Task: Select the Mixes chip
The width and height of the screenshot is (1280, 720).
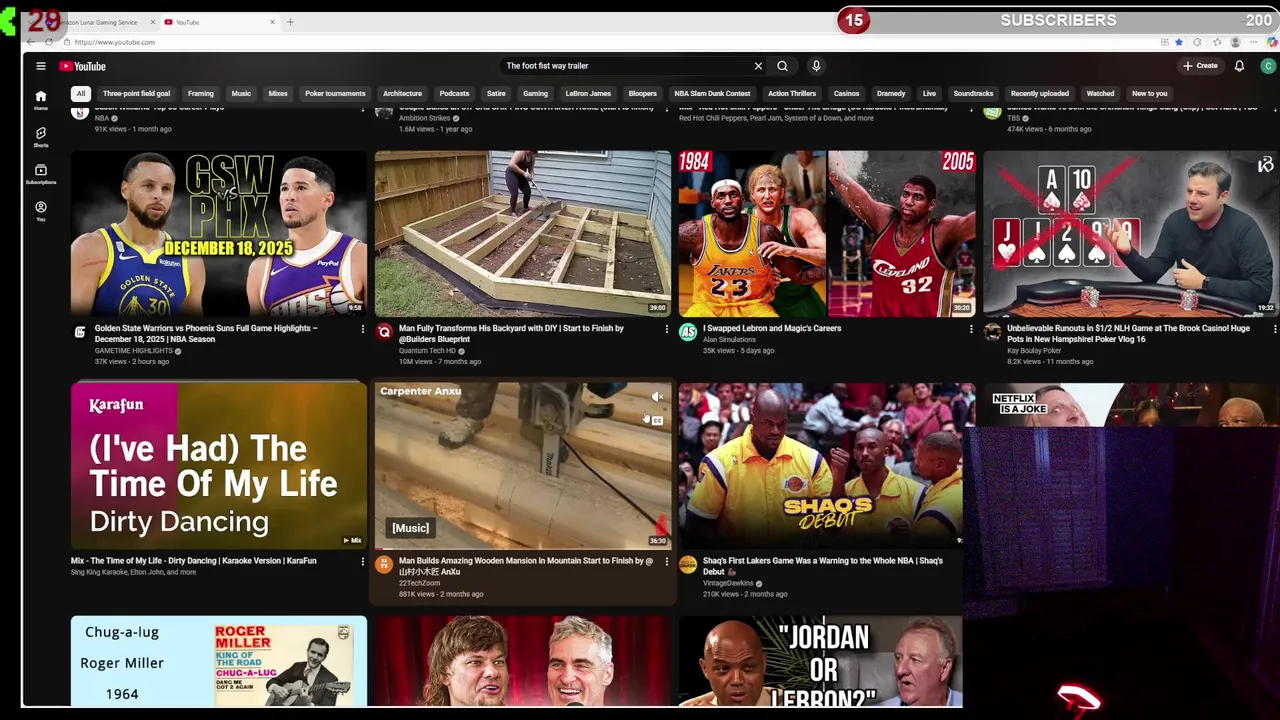Action: tap(278, 94)
